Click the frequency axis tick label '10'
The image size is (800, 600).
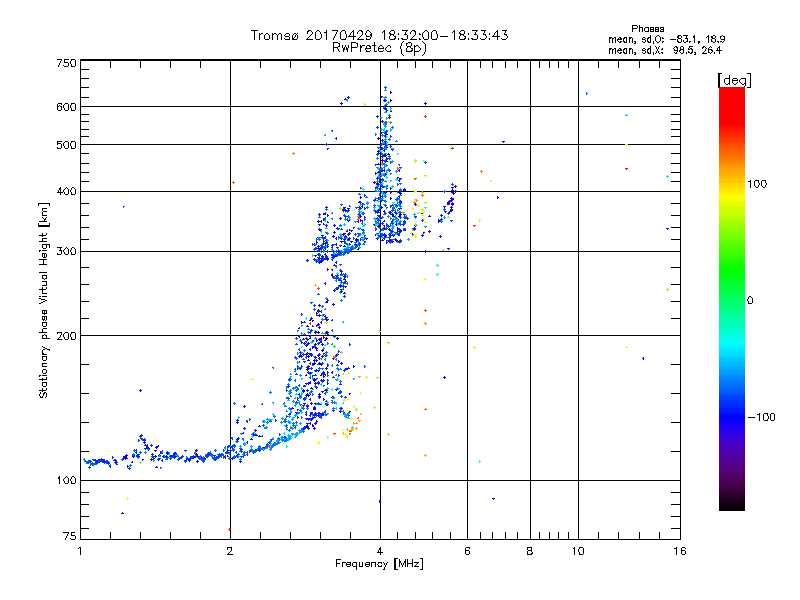[x=578, y=551]
